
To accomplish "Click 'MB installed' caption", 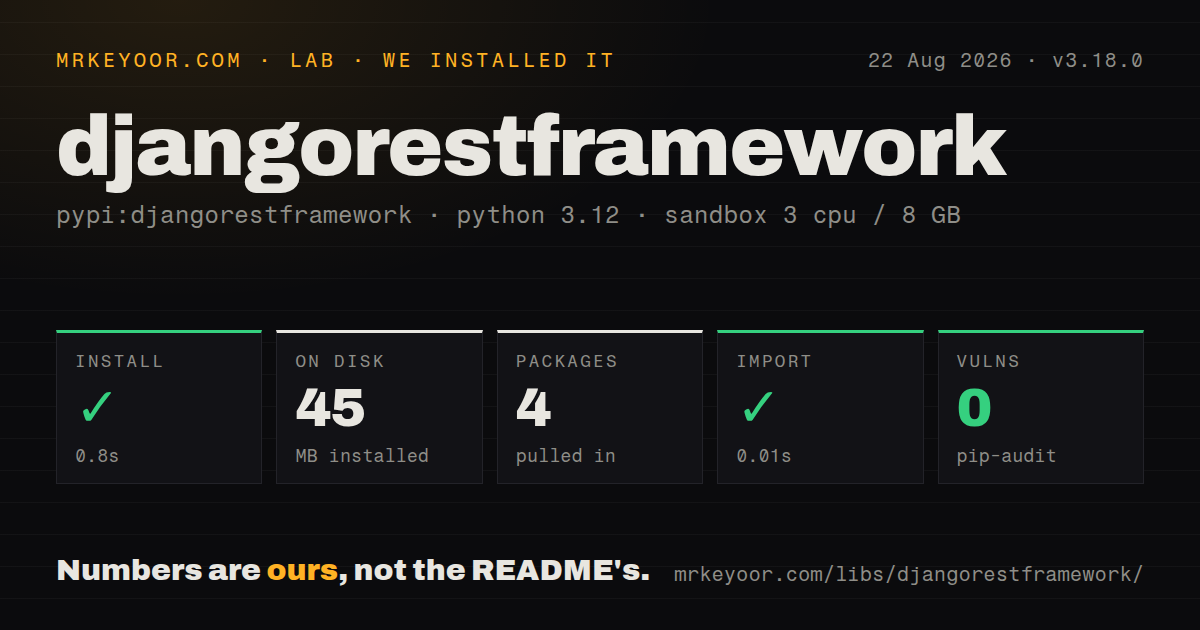I will [x=362, y=456].
